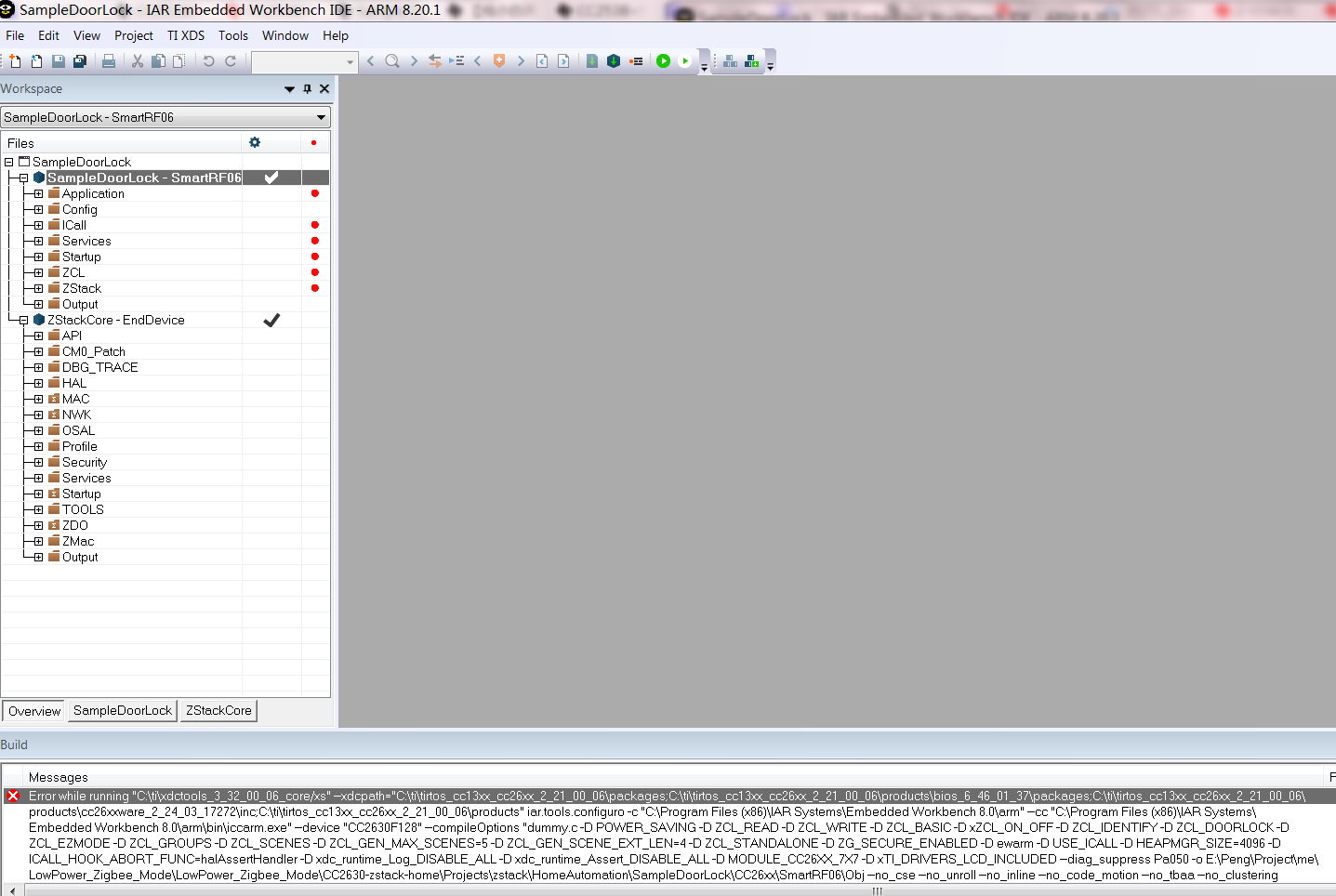Undo the last action via toolbar
This screenshot has height=896, width=1336.
pyautogui.click(x=209, y=61)
